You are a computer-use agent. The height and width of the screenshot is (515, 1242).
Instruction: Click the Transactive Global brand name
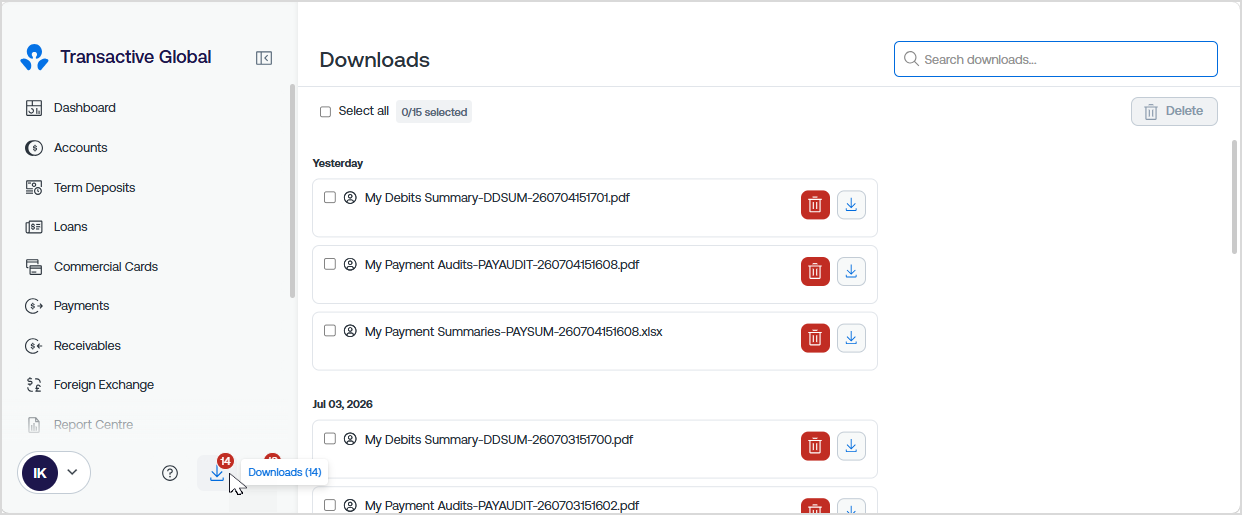click(x=136, y=57)
